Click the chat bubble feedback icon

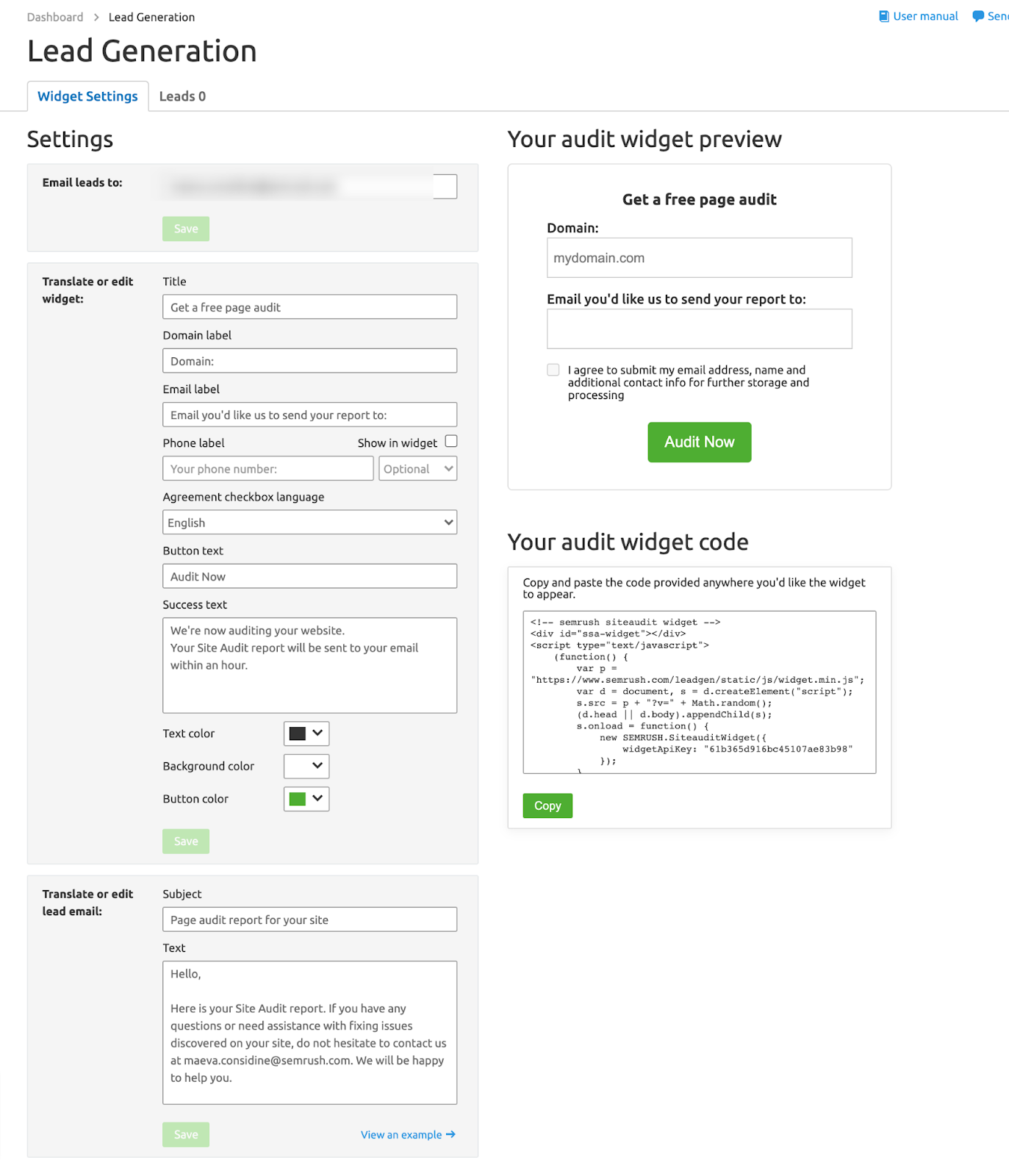point(978,16)
